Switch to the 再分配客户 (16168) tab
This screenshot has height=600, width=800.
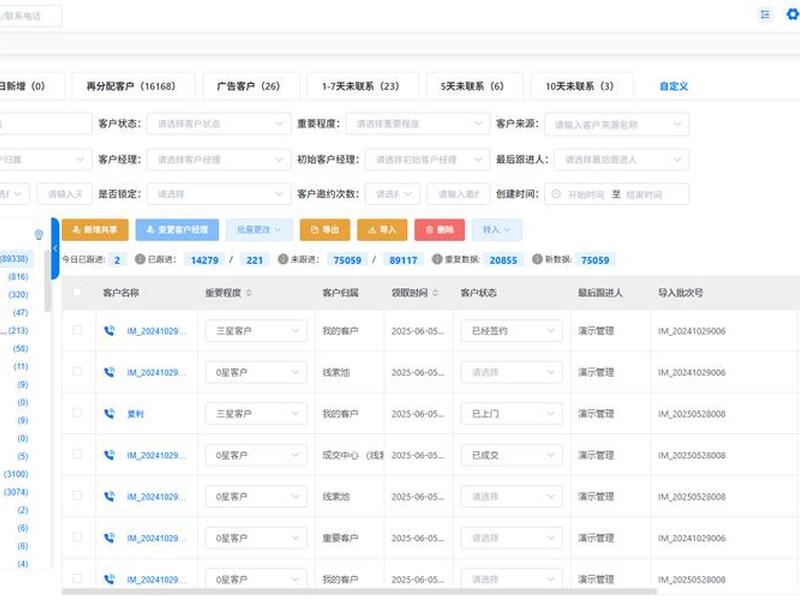coord(133,86)
